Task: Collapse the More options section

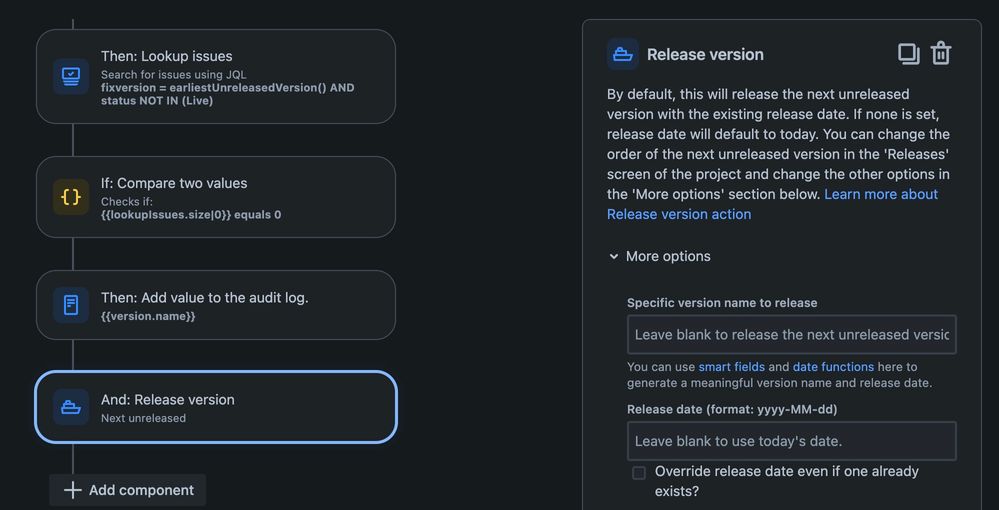Action: (614, 257)
